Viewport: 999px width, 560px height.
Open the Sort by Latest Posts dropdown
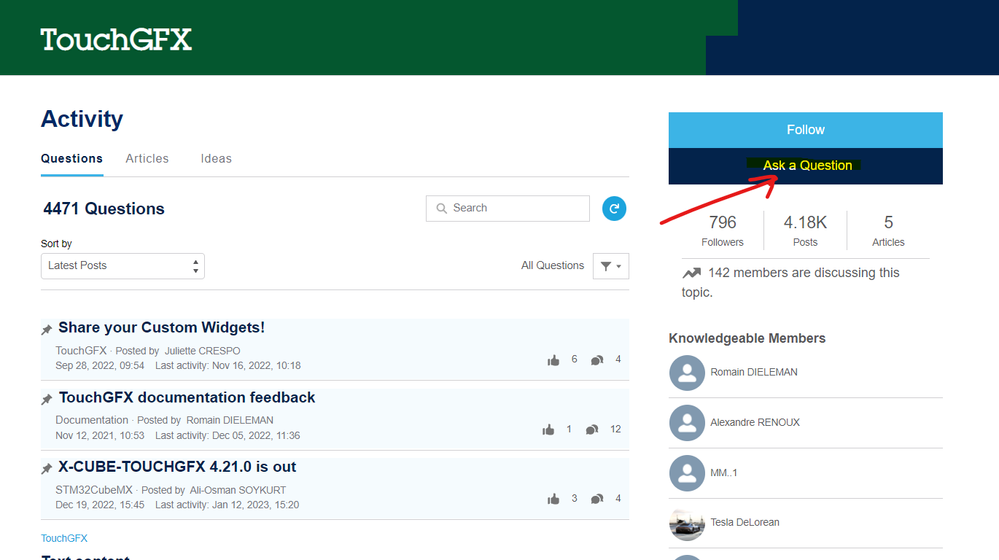(122, 266)
